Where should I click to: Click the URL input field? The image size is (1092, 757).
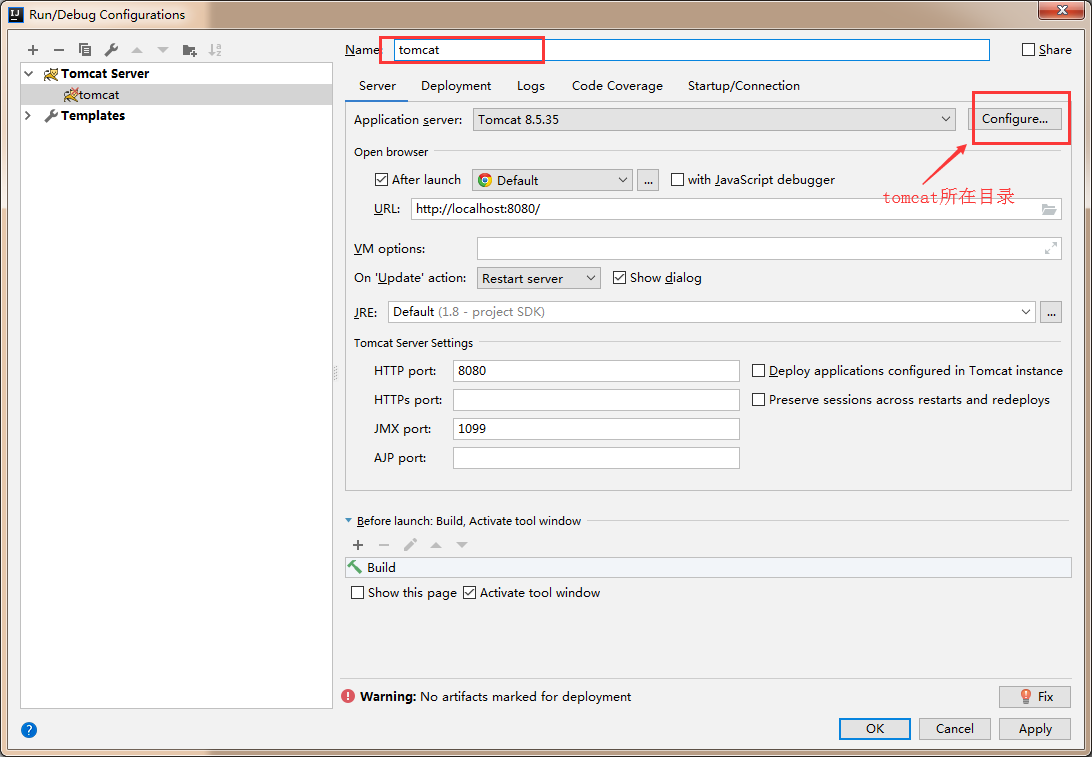pyautogui.click(x=736, y=209)
